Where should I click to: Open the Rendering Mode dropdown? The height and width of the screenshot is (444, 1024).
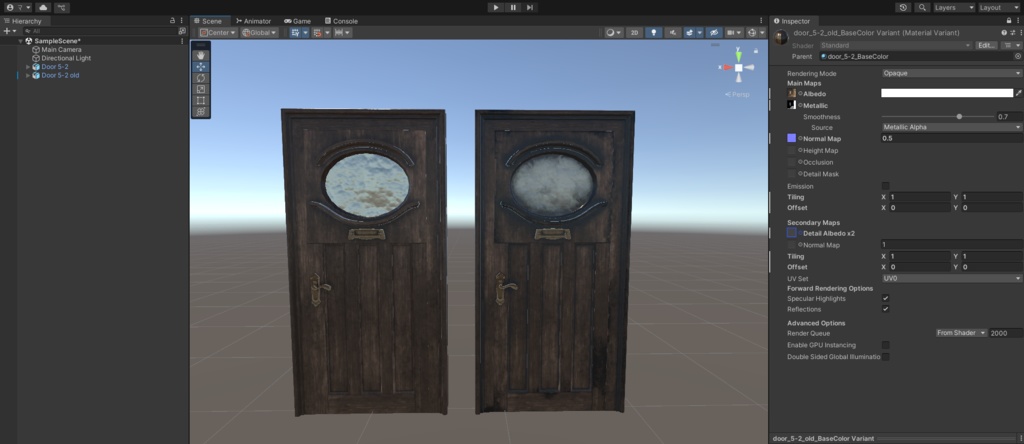coord(952,73)
